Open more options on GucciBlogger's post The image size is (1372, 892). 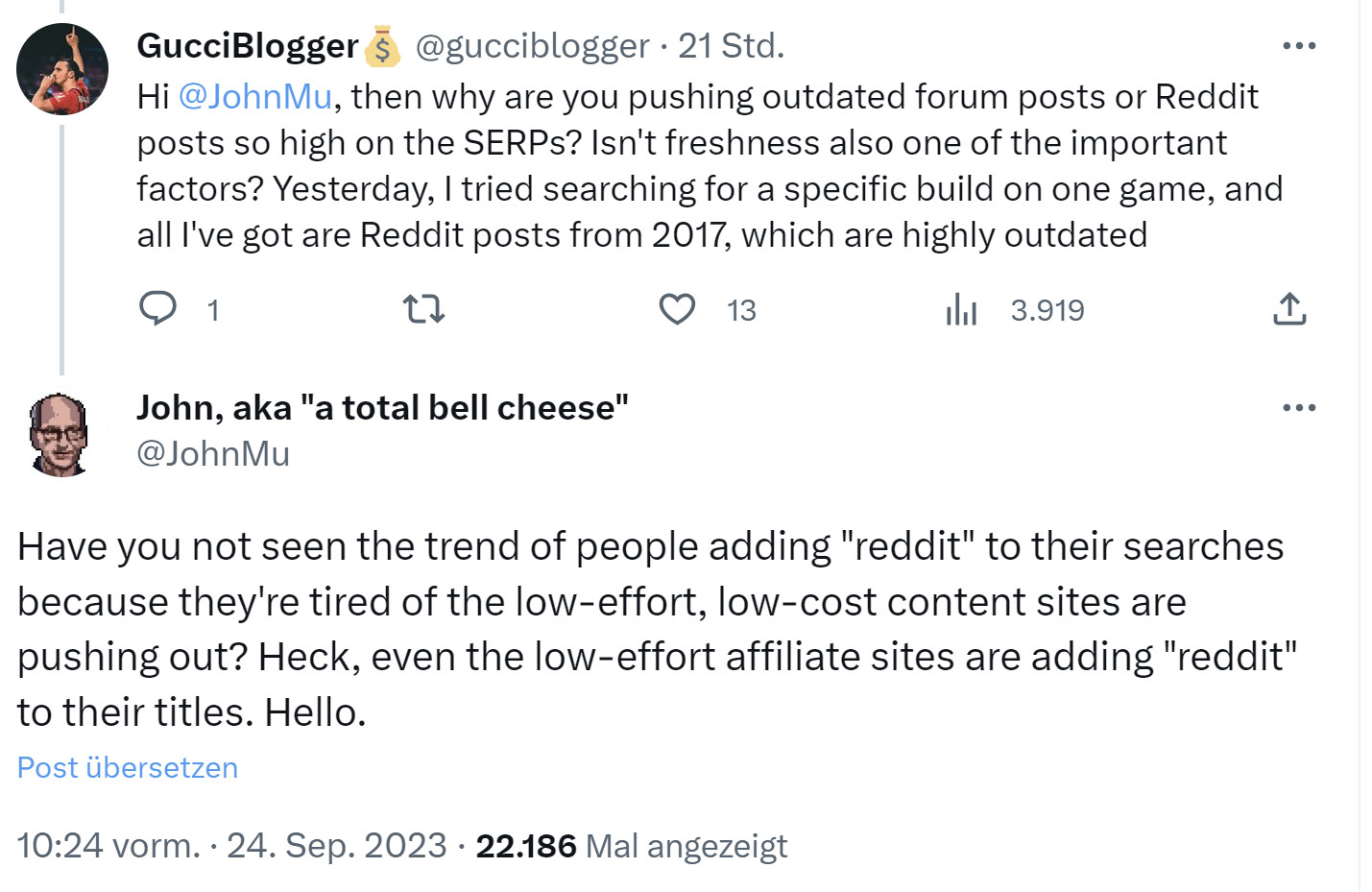1299,46
